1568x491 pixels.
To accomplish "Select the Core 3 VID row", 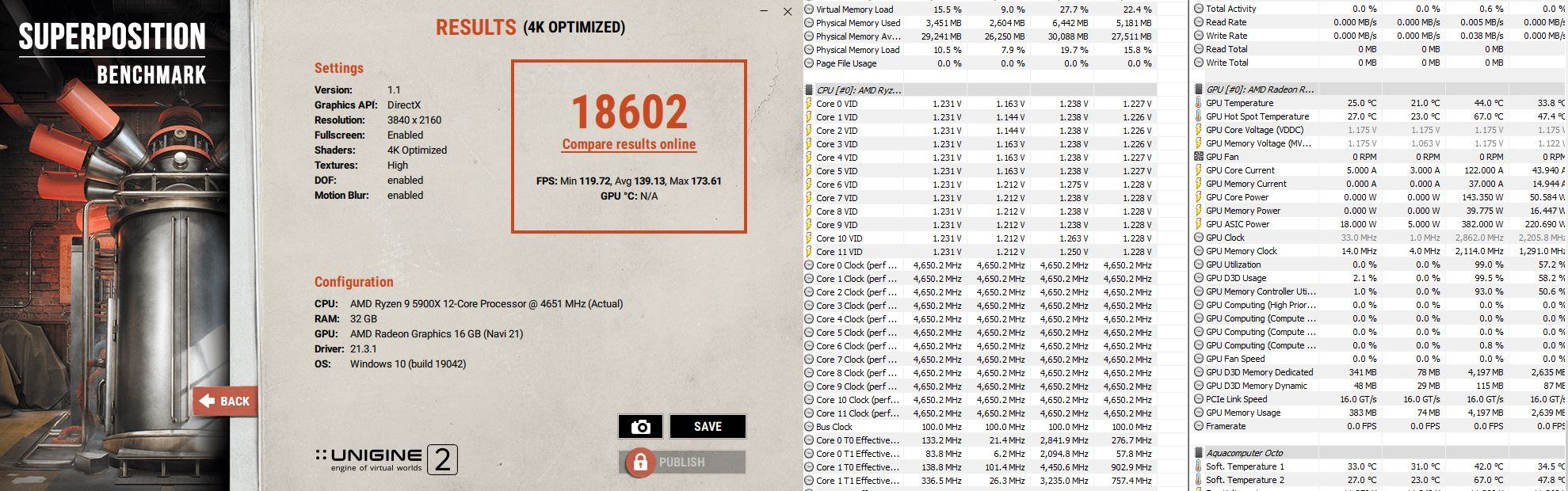I will click(x=980, y=144).
